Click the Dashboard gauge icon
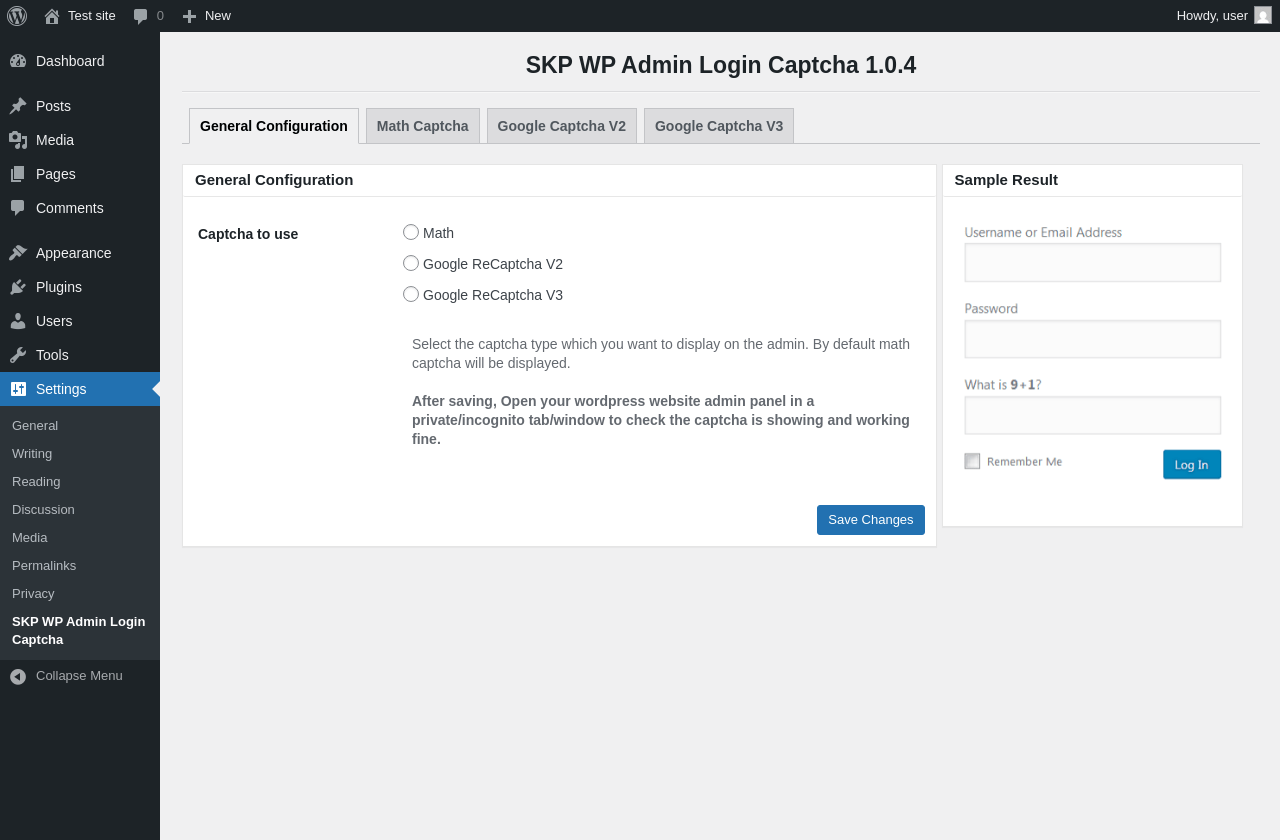This screenshot has width=1280, height=840. (x=18, y=61)
